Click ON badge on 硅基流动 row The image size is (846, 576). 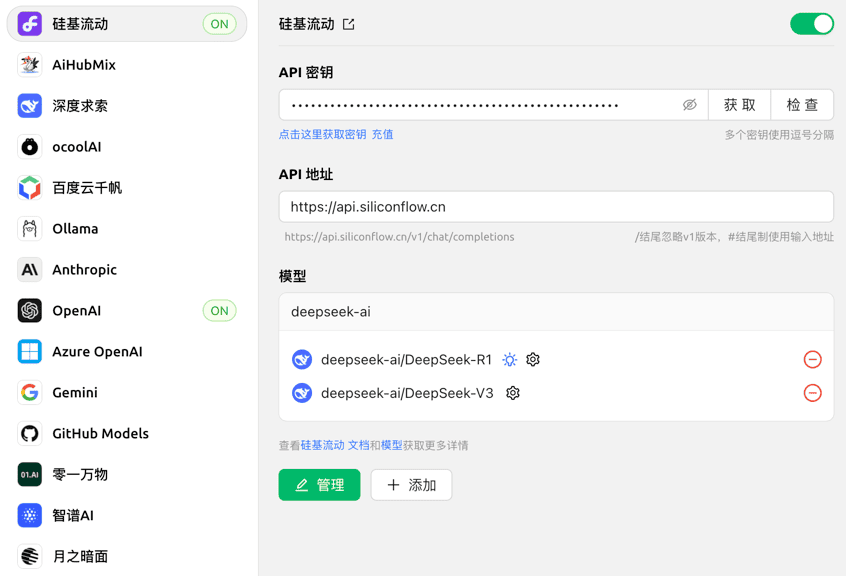pos(220,24)
